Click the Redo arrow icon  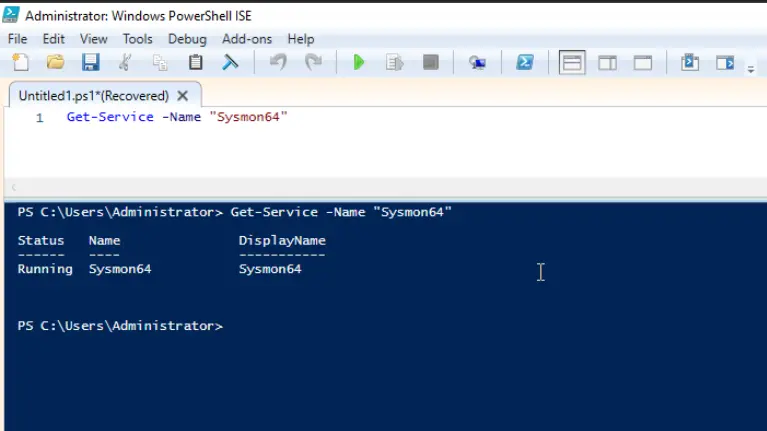click(313, 63)
